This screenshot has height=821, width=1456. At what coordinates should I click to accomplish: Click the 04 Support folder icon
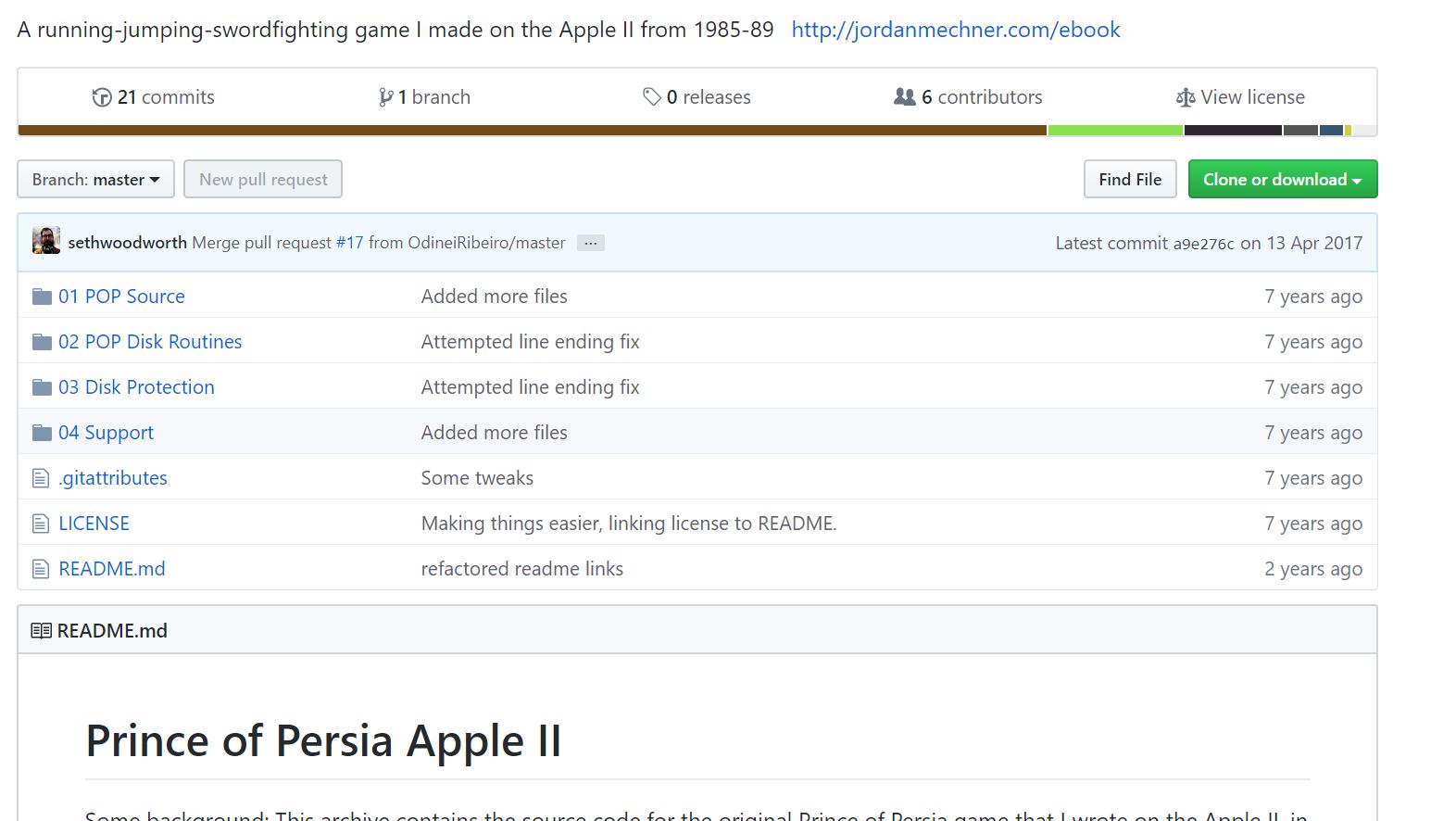(42, 433)
